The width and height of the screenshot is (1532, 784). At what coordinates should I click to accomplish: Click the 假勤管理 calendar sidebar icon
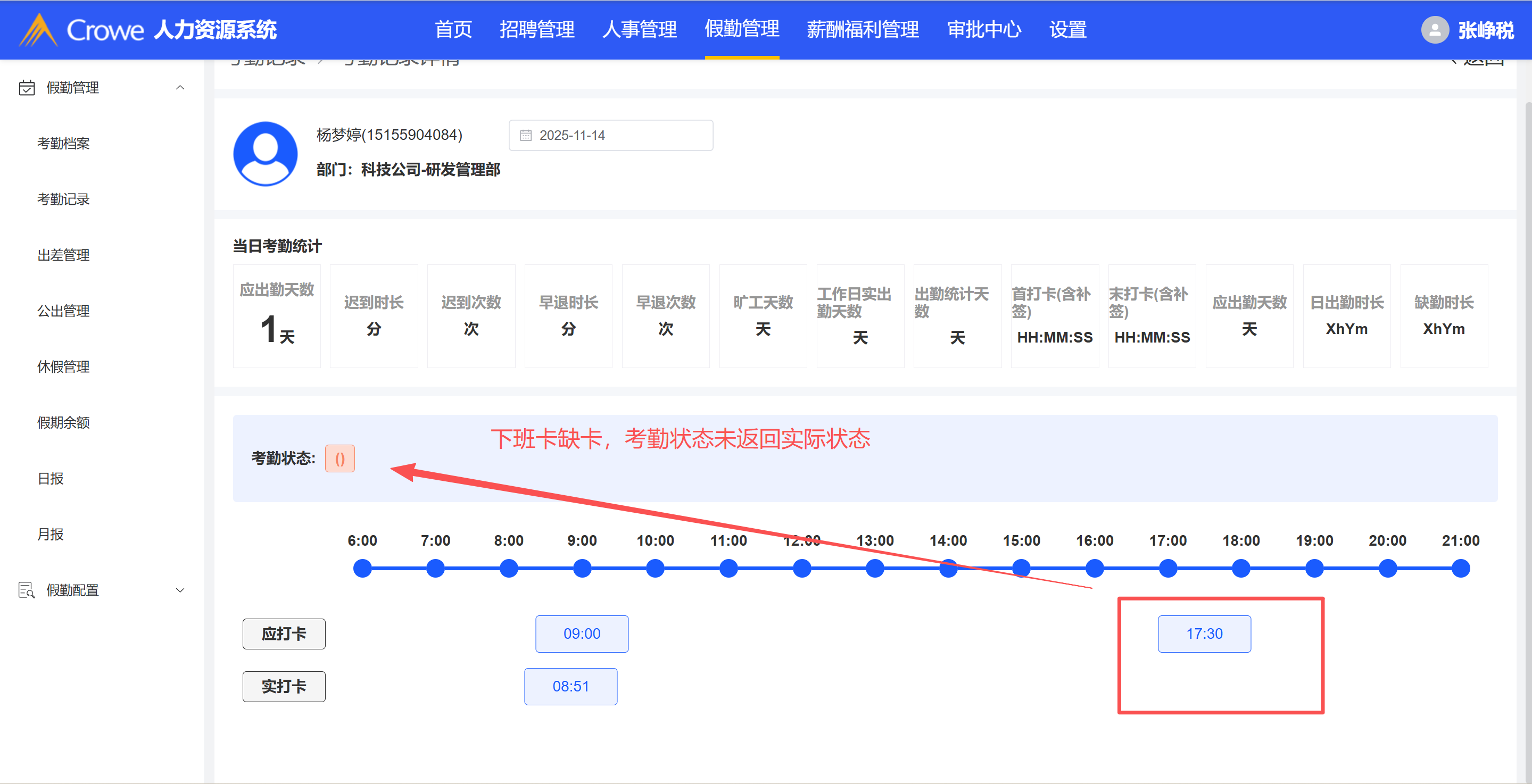(27, 88)
